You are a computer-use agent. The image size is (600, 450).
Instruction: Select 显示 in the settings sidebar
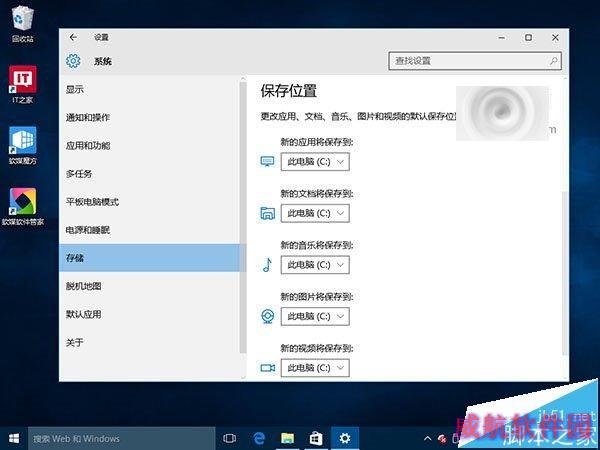tap(149, 90)
